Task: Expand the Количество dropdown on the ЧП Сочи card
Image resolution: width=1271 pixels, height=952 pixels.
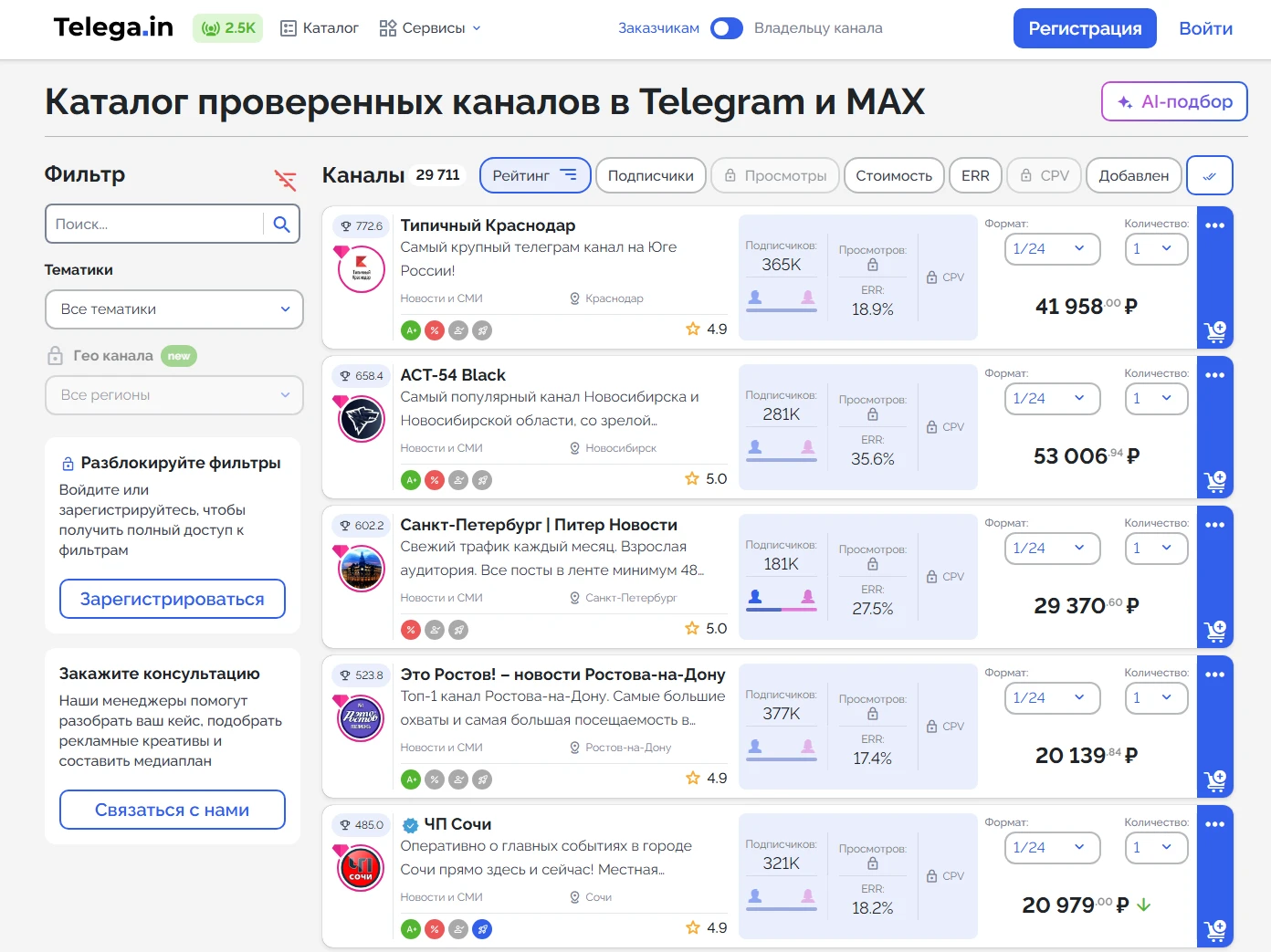Action: tap(1156, 847)
